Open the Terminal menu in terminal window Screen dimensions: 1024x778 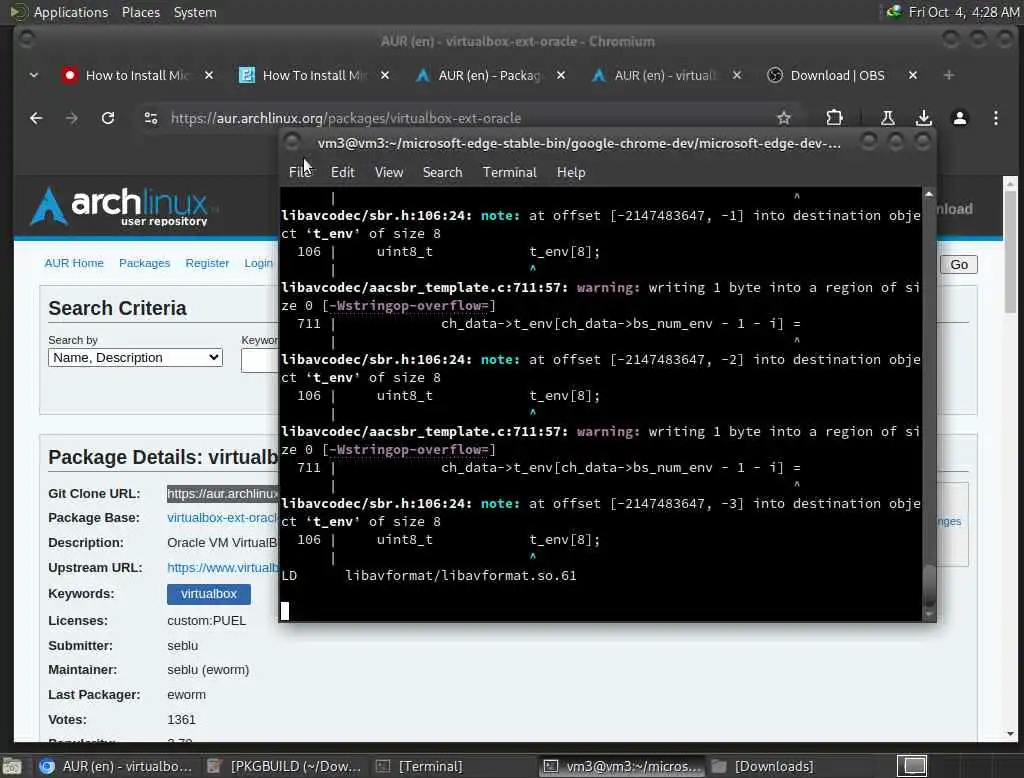pos(509,172)
